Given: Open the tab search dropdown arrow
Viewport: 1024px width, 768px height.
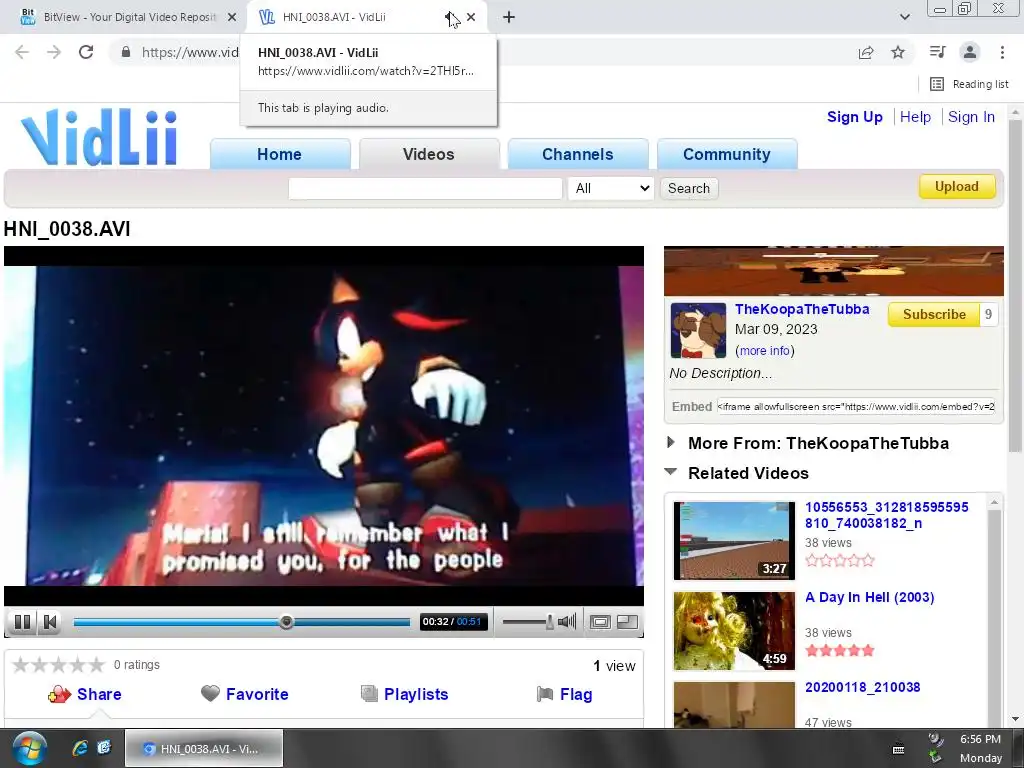Looking at the screenshot, I should click(x=904, y=17).
